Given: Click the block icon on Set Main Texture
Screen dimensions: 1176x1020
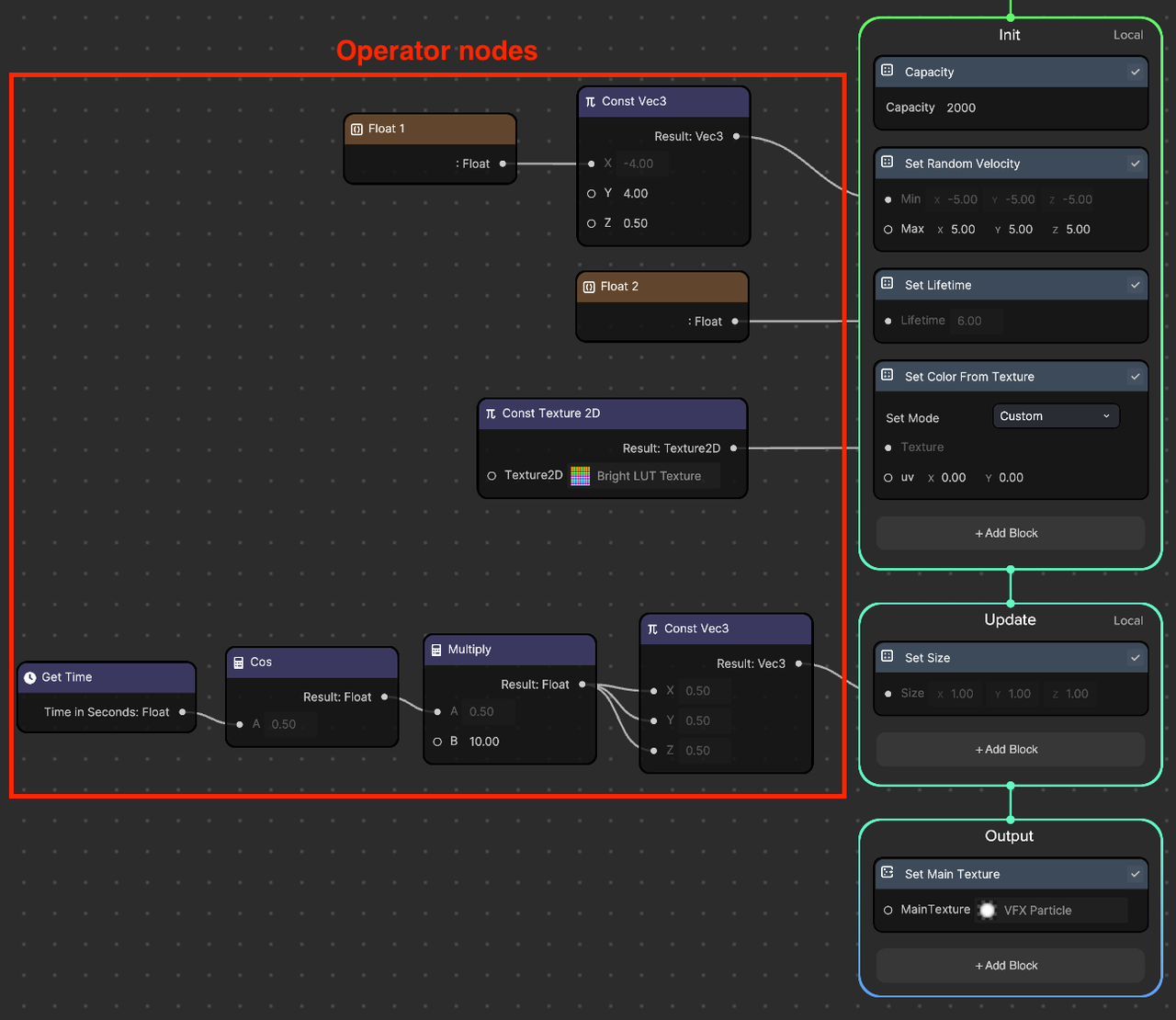Looking at the screenshot, I should [886, 874].
